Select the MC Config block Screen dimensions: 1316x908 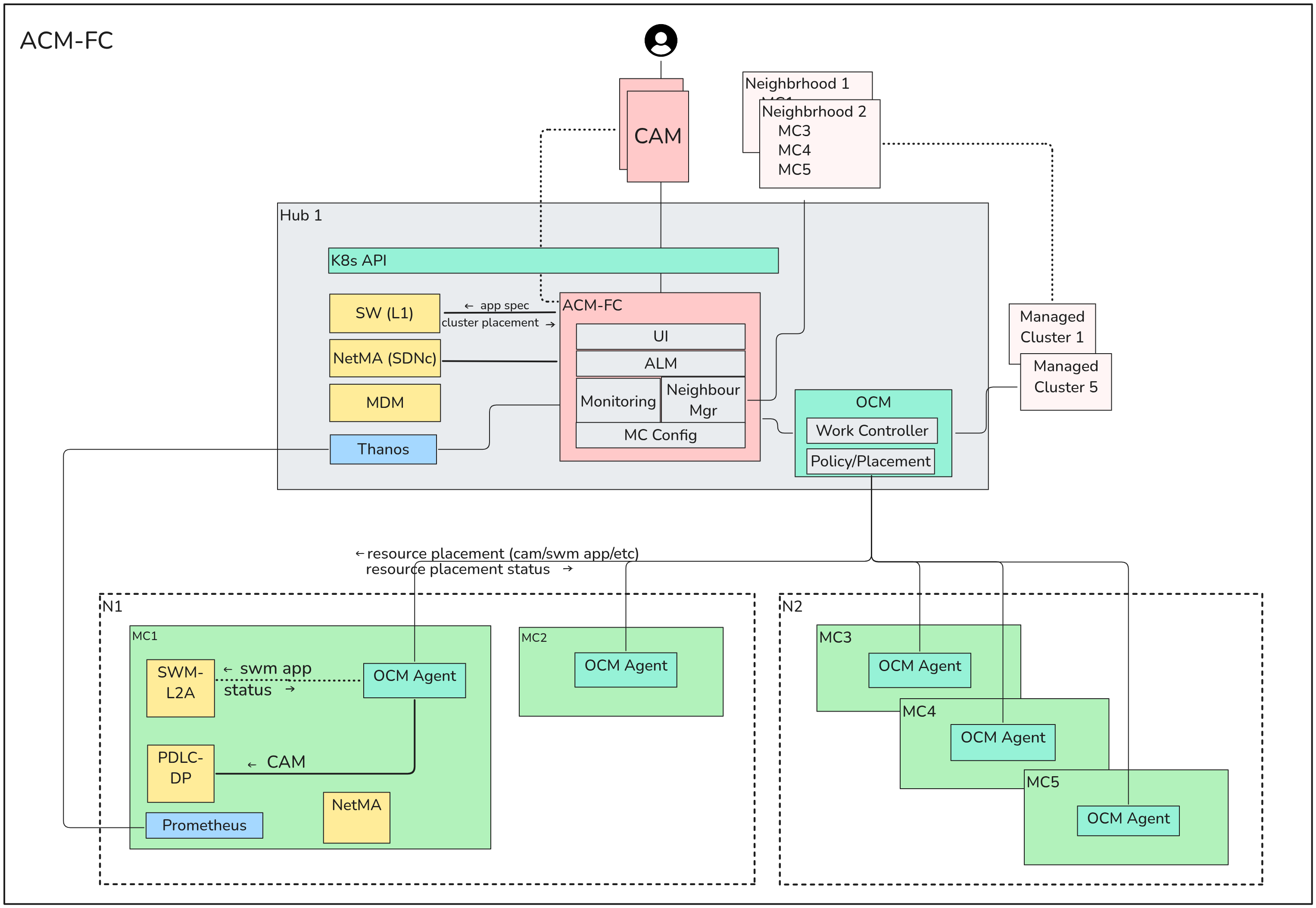660,435
